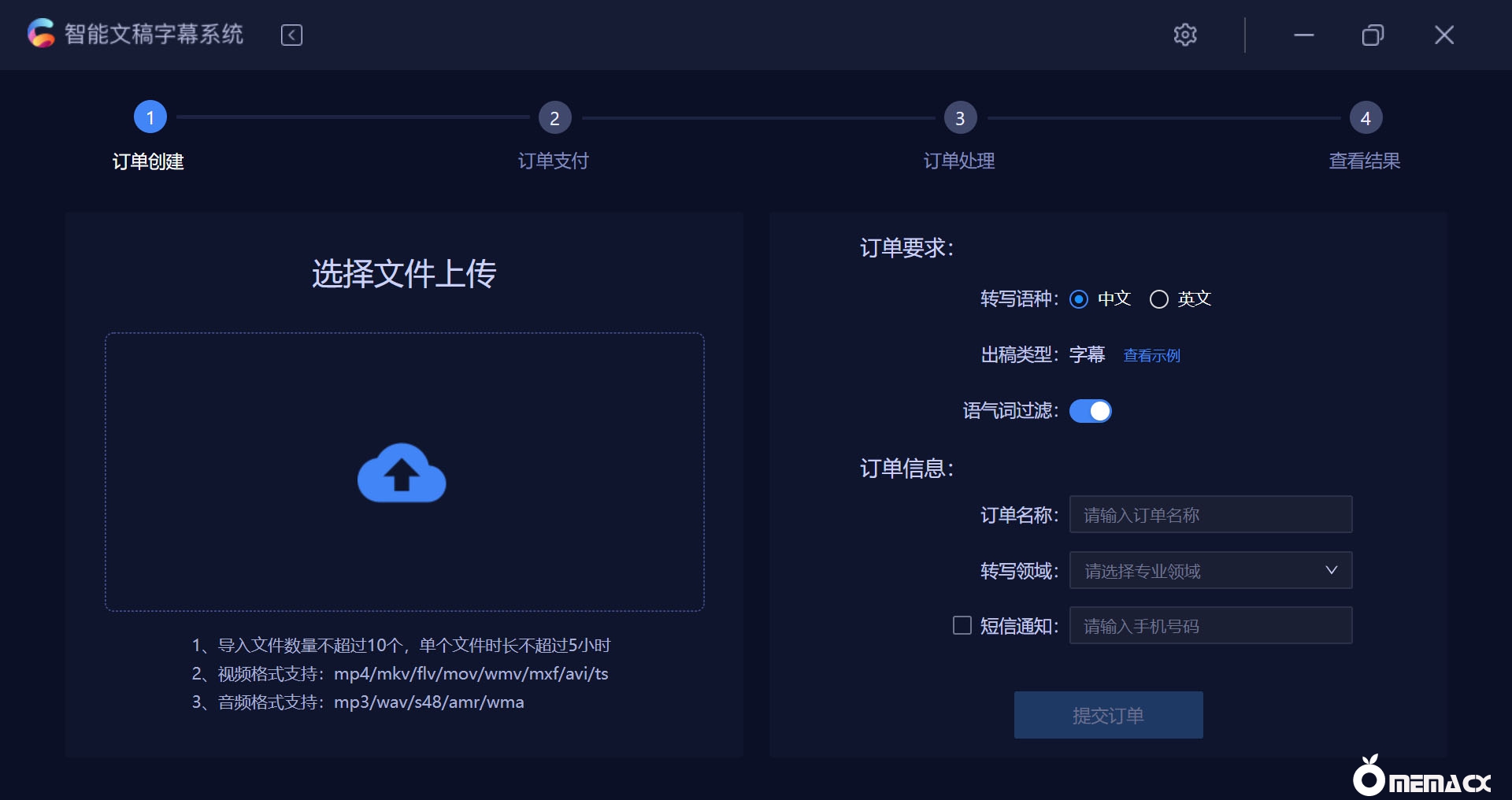Click step 2 circle for 订单支付

pyautogui.click(x=555, y=117)
